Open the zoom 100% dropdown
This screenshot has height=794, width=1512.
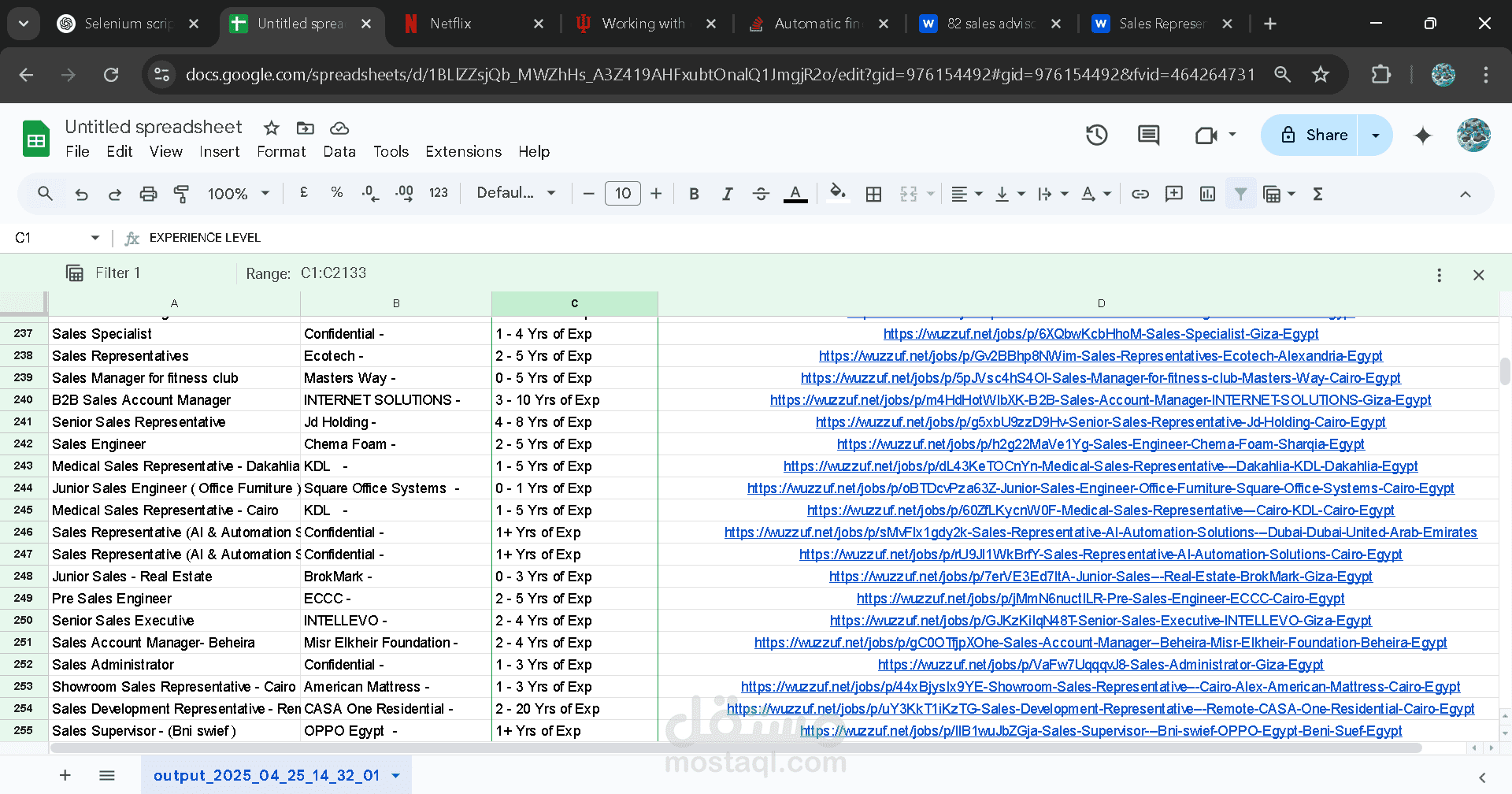[238, 194]
